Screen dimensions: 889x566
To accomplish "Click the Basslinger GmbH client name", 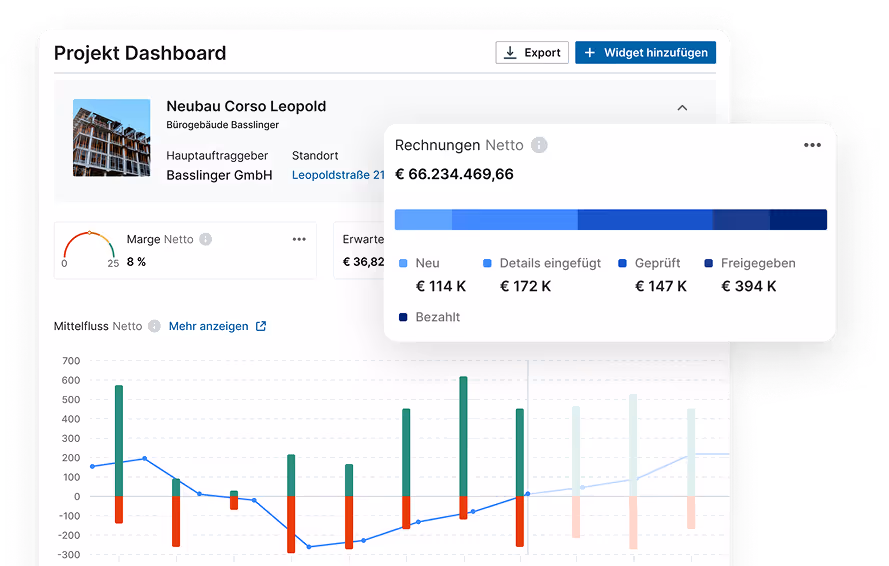I will click(x=219, y=175).
